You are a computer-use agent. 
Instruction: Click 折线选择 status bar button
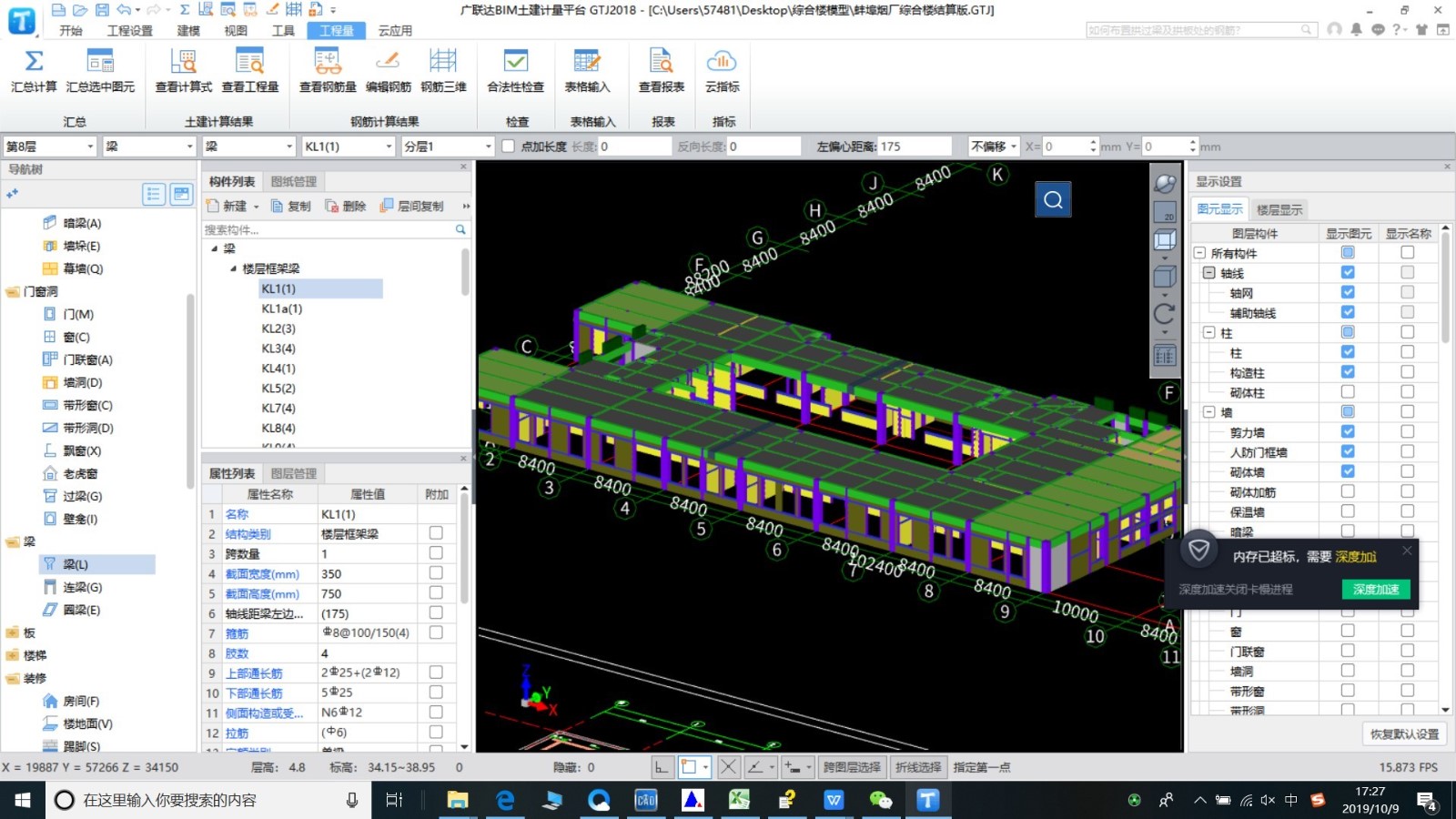(918, 767)
